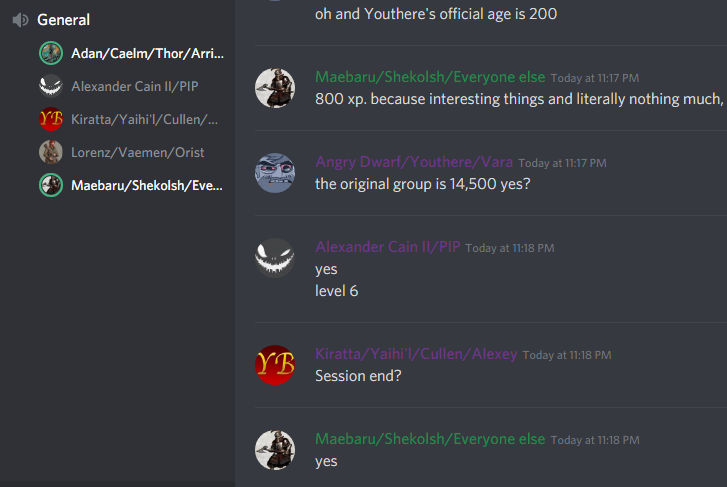Click Maebaru/Shekolsh avatar in voice channel list

[x=51, y=185]
